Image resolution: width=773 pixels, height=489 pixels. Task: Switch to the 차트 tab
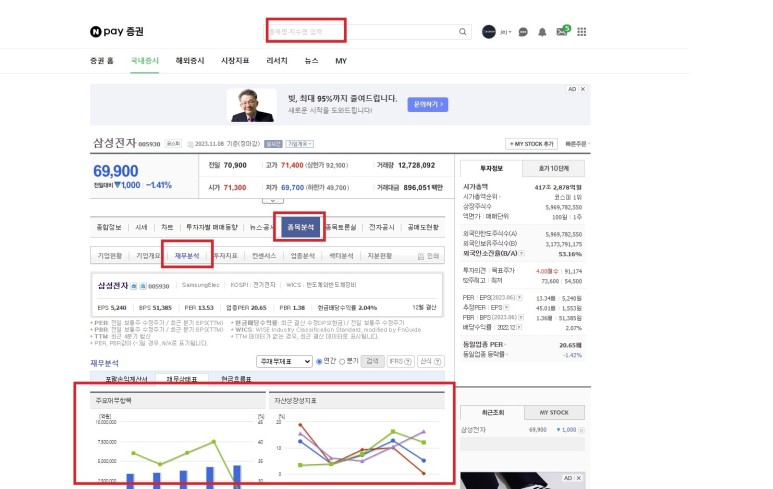(x=167, y=227)
